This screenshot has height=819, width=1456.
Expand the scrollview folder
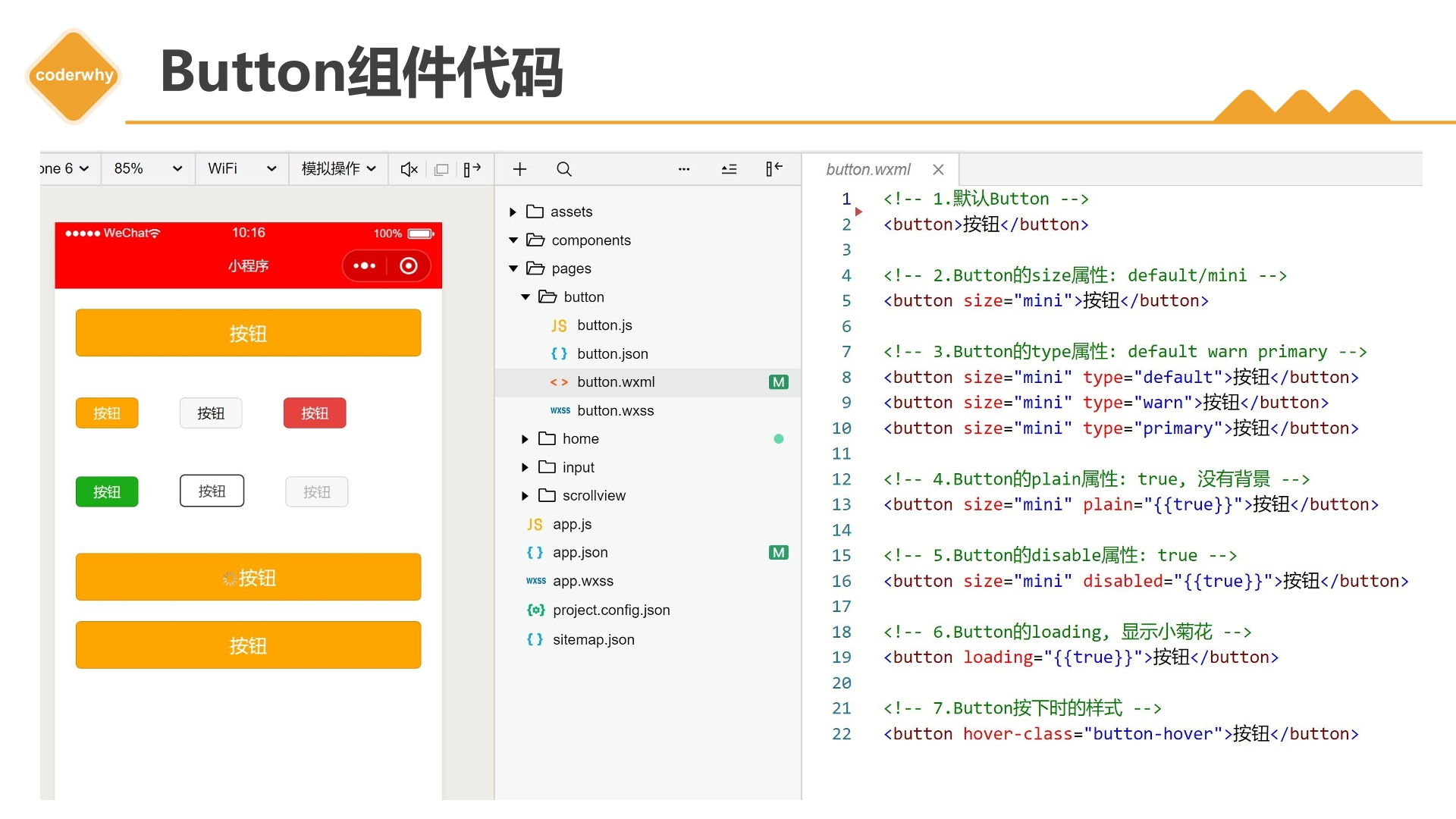pyautogui.click(x=525, y=496)
